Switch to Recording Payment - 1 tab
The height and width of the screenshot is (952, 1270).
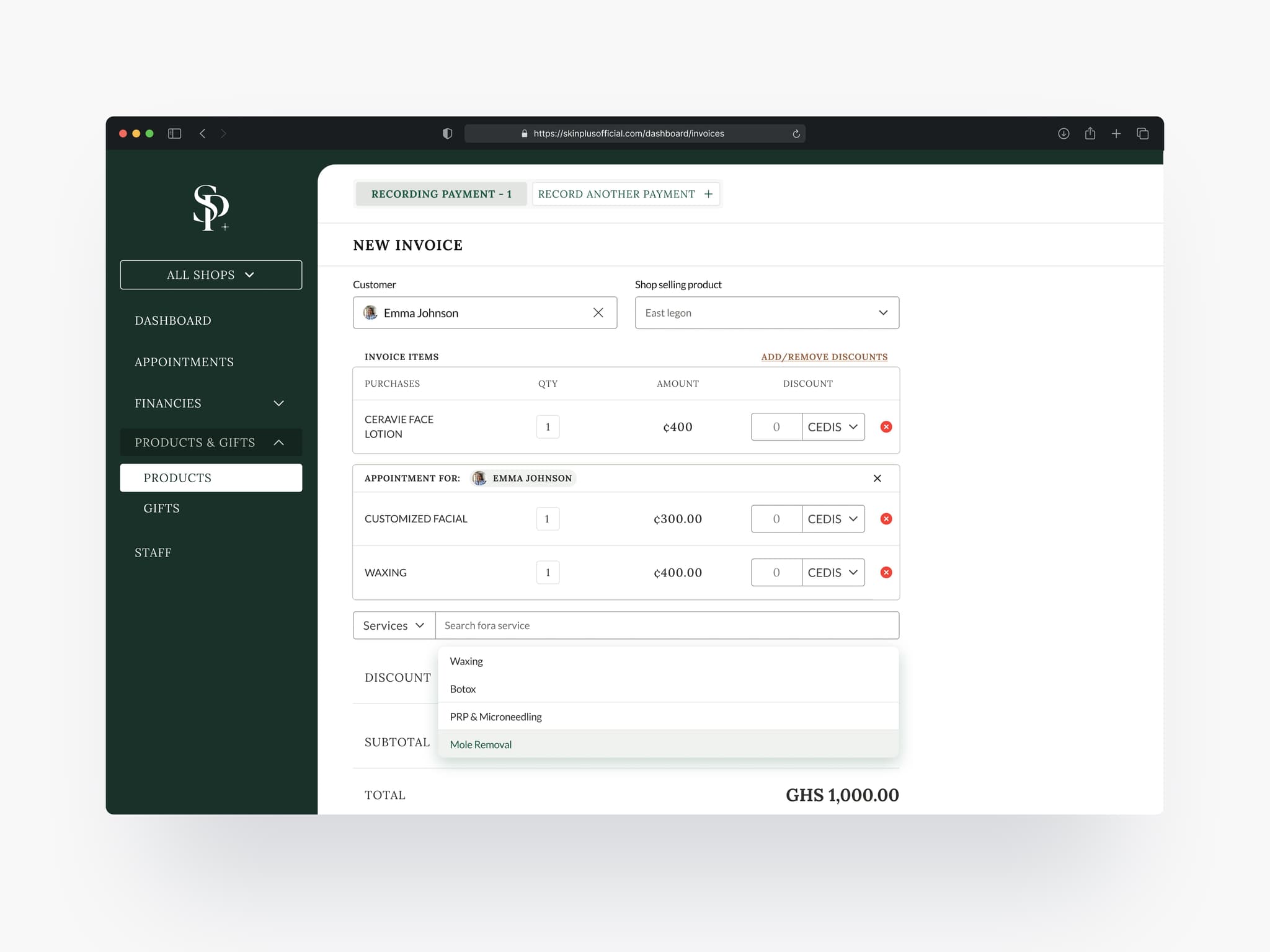[442, 194]
